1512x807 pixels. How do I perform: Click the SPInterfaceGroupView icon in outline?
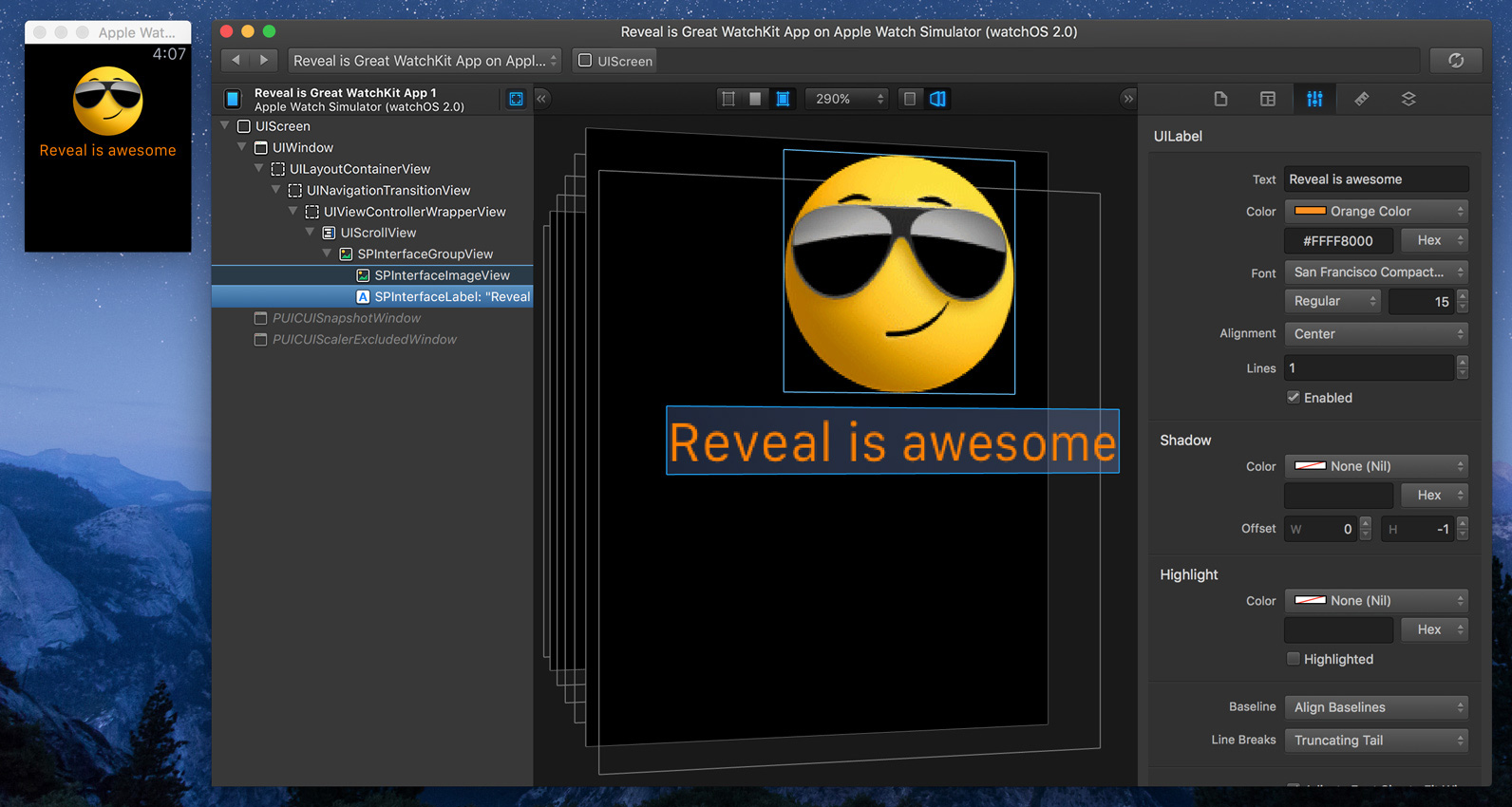pyautogui.click(x=346, y=253)
